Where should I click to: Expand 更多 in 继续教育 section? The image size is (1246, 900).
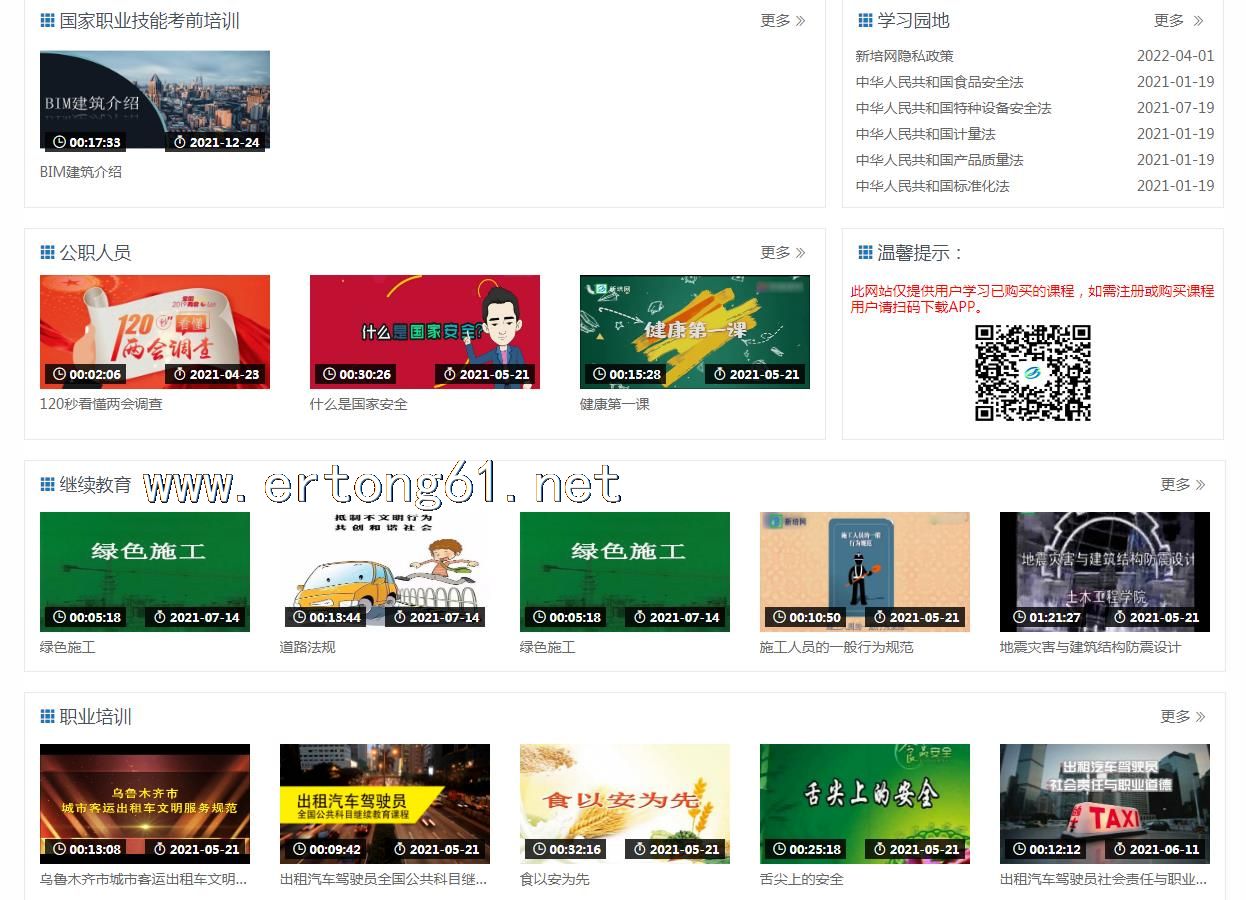tap(1182, 485)
